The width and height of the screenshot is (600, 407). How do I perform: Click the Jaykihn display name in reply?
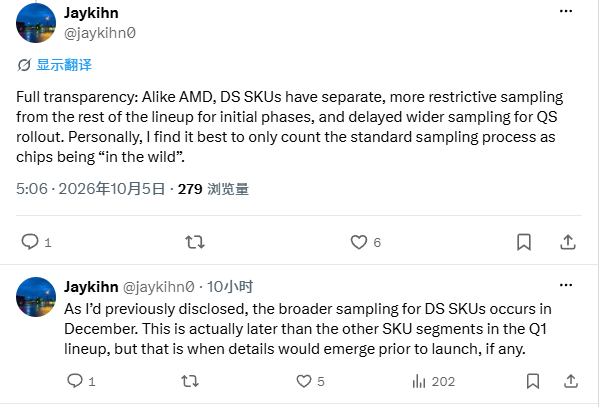[x=91, y=287]
